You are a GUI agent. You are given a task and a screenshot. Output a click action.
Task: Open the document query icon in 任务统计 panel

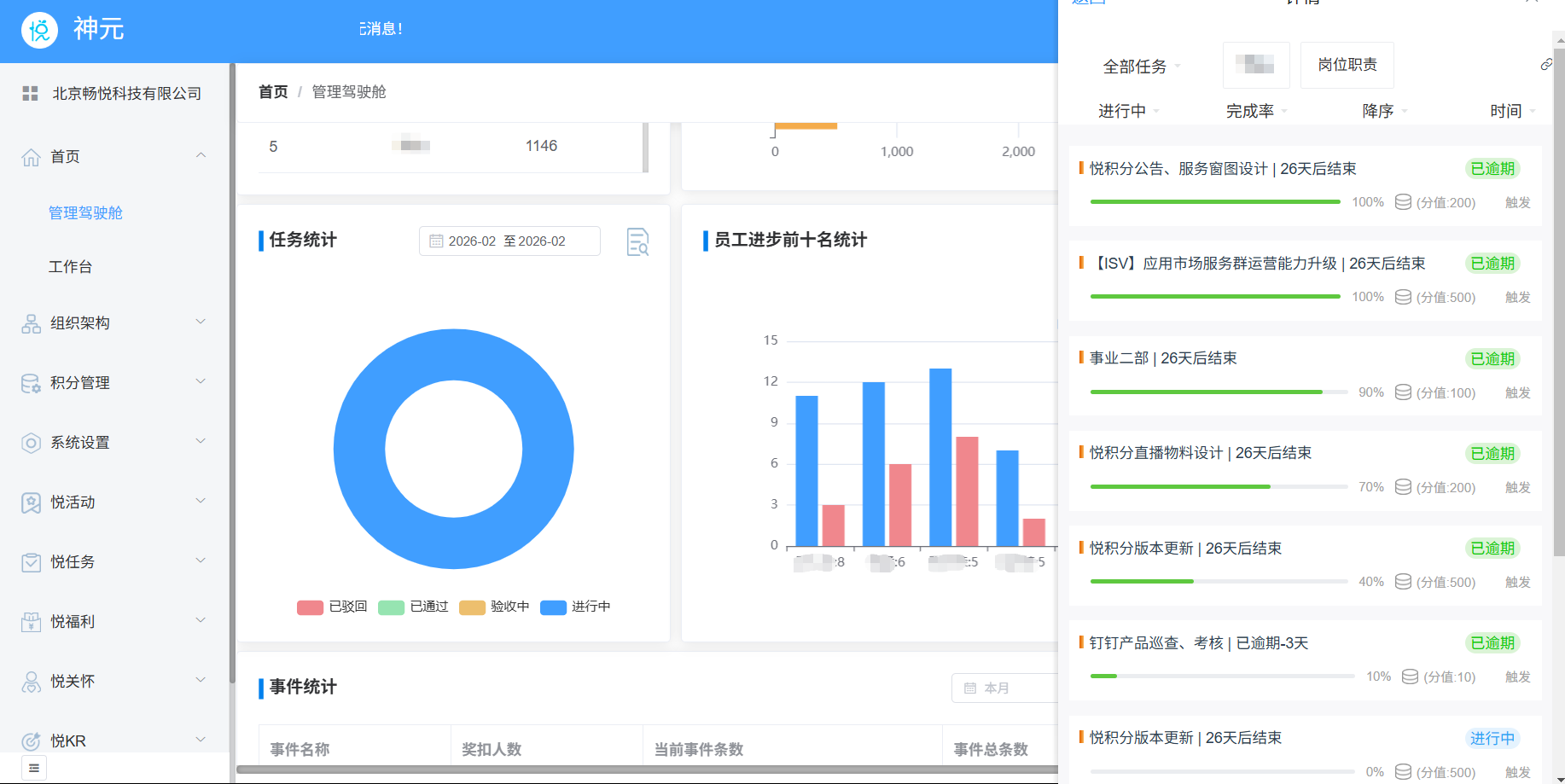point(637,241)
